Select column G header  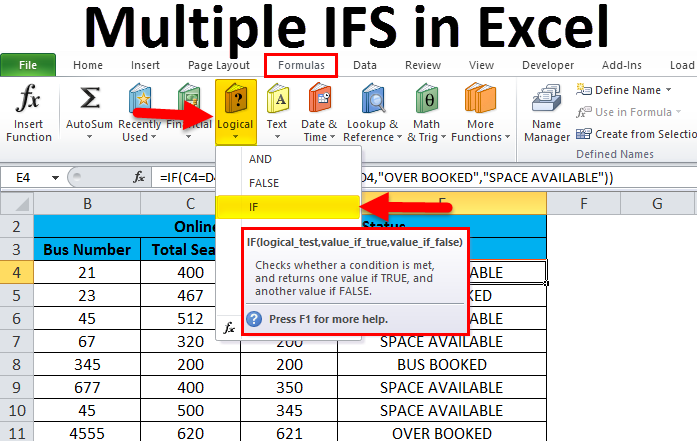(x=657, y=204)
